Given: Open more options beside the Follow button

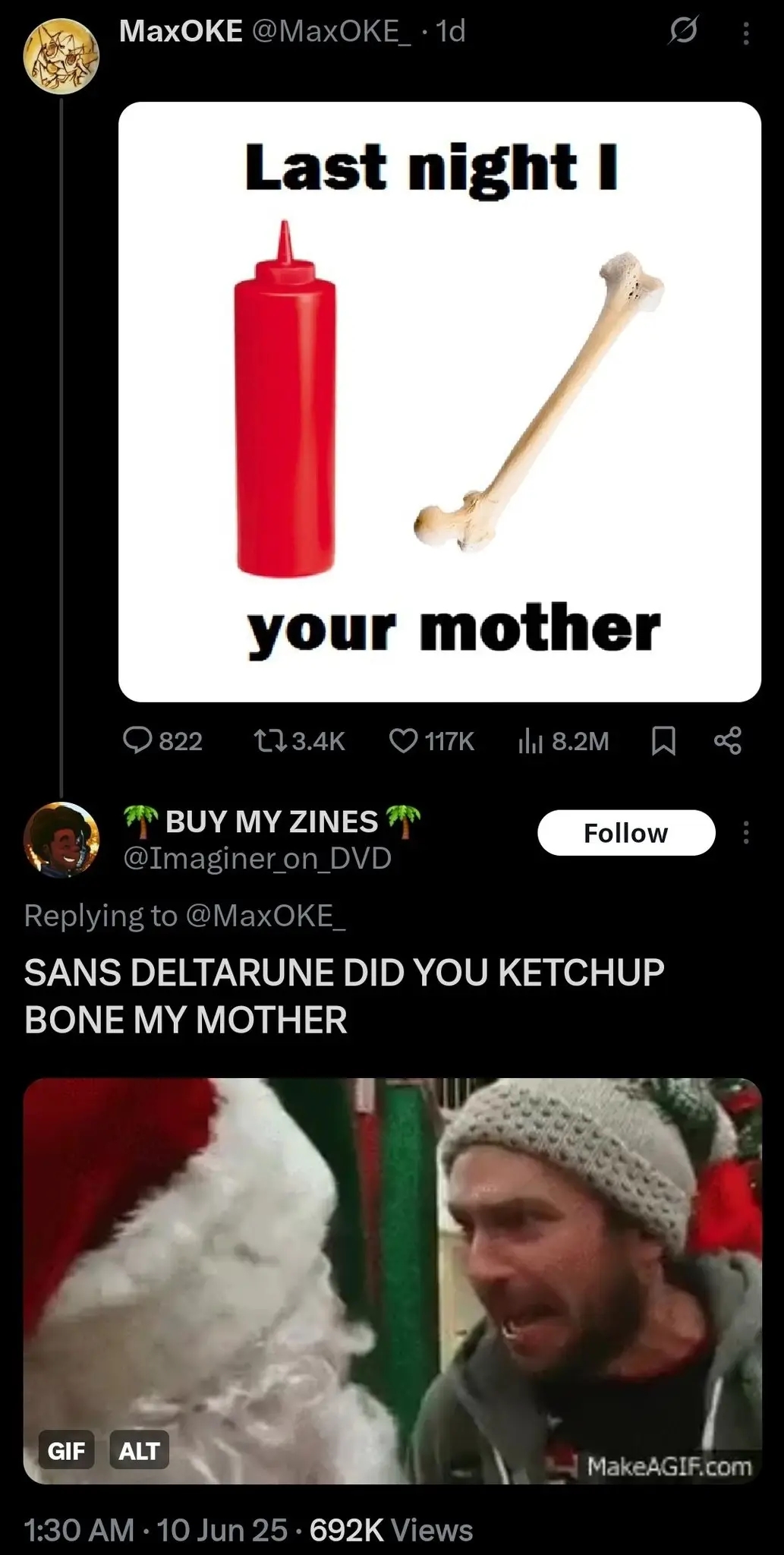Looking at the screenshot, I should coord(746,833).
